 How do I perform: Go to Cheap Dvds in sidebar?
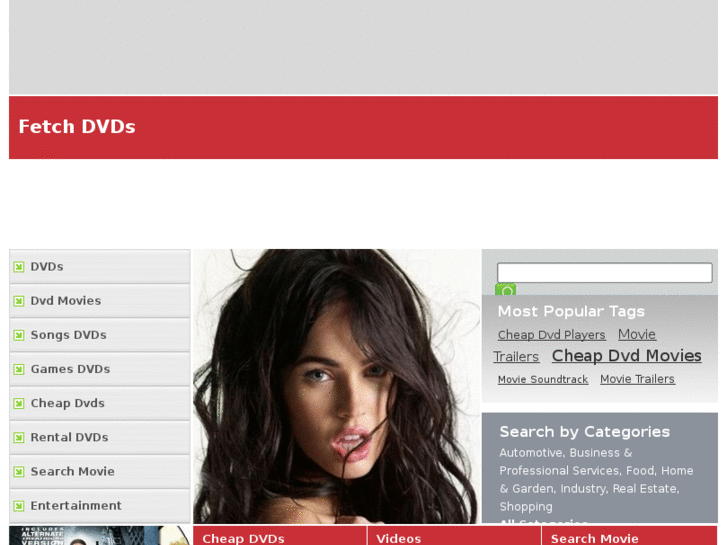(100, 404)
